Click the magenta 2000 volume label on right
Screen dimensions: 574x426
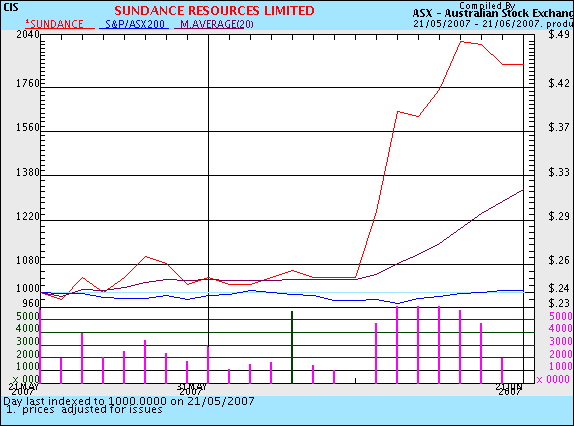[x=561, y=354]
